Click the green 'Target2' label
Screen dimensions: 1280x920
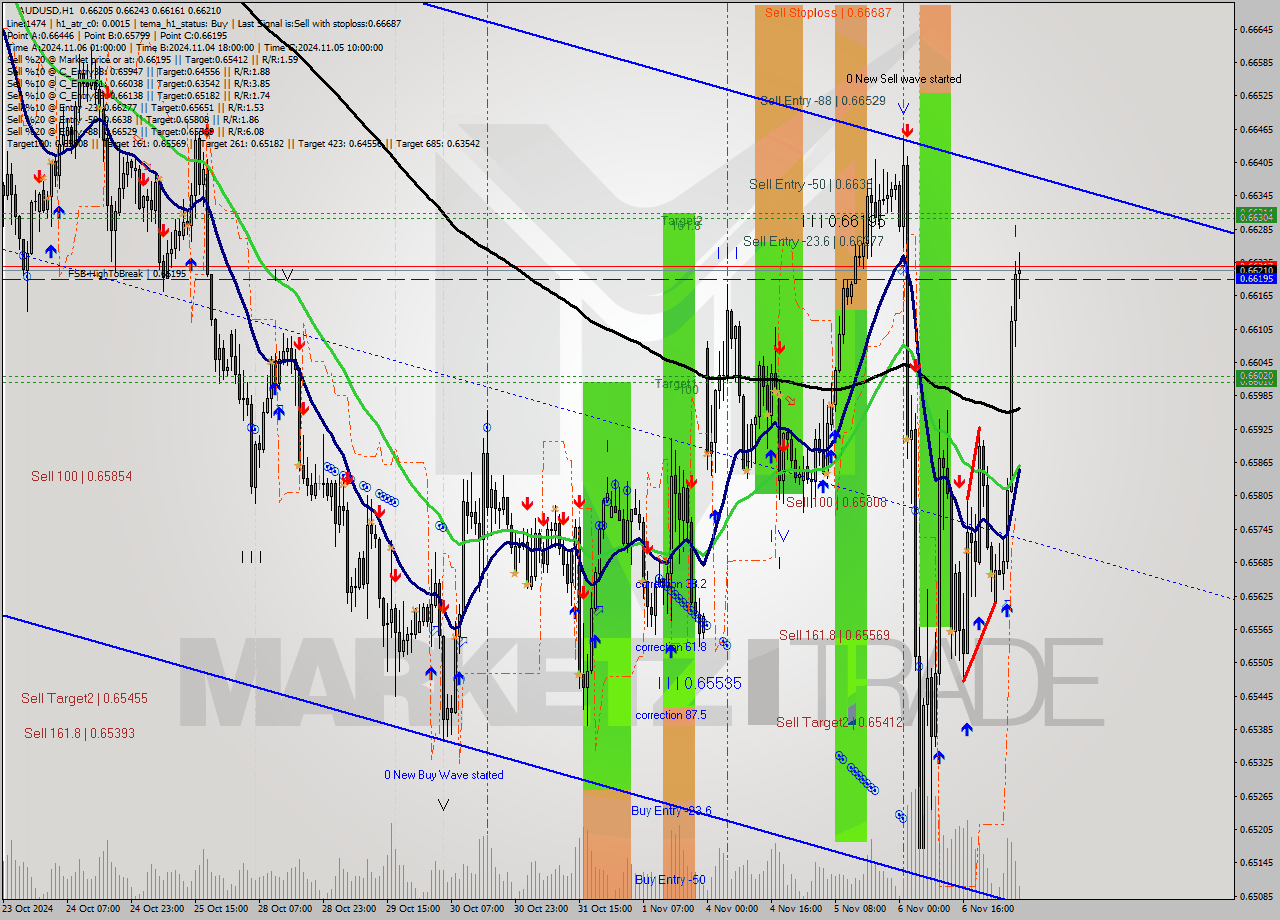pyautogui.click(x=682, y=220)
